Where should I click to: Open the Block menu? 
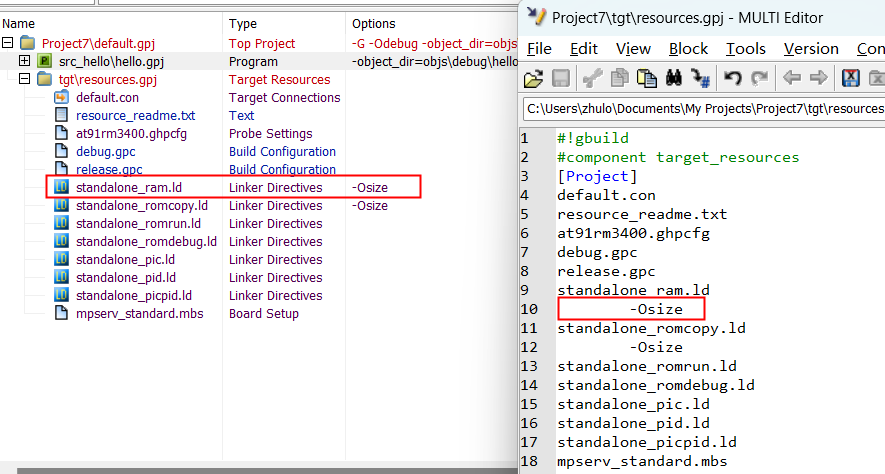tap(688, 48)
